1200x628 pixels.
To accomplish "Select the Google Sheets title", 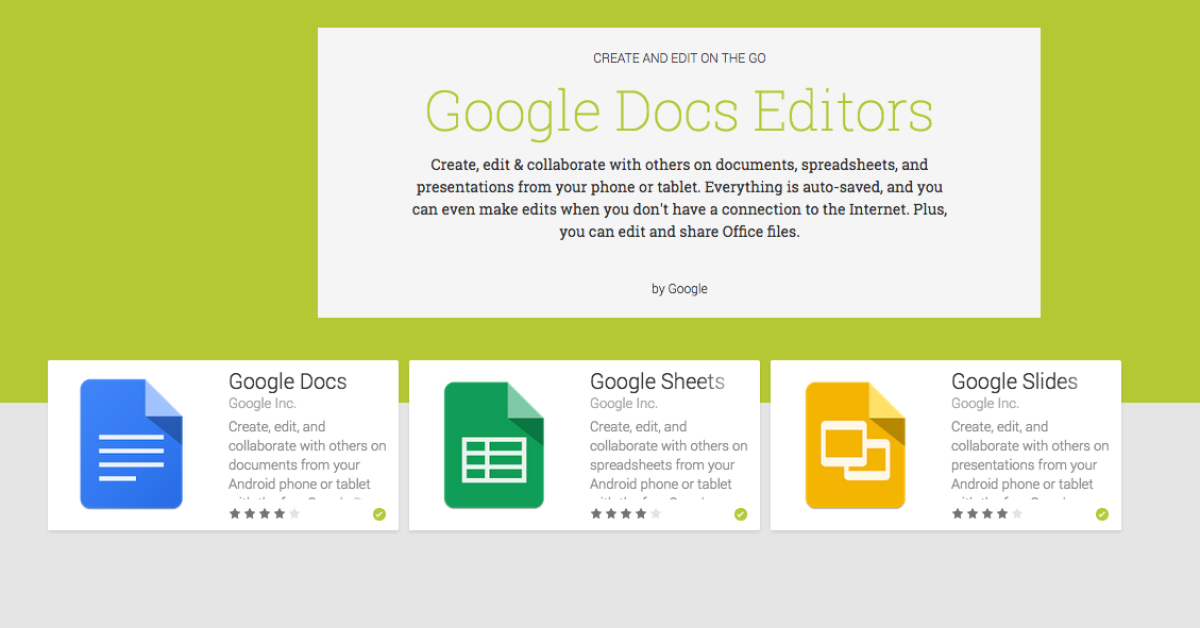I will tap(658, 381).
